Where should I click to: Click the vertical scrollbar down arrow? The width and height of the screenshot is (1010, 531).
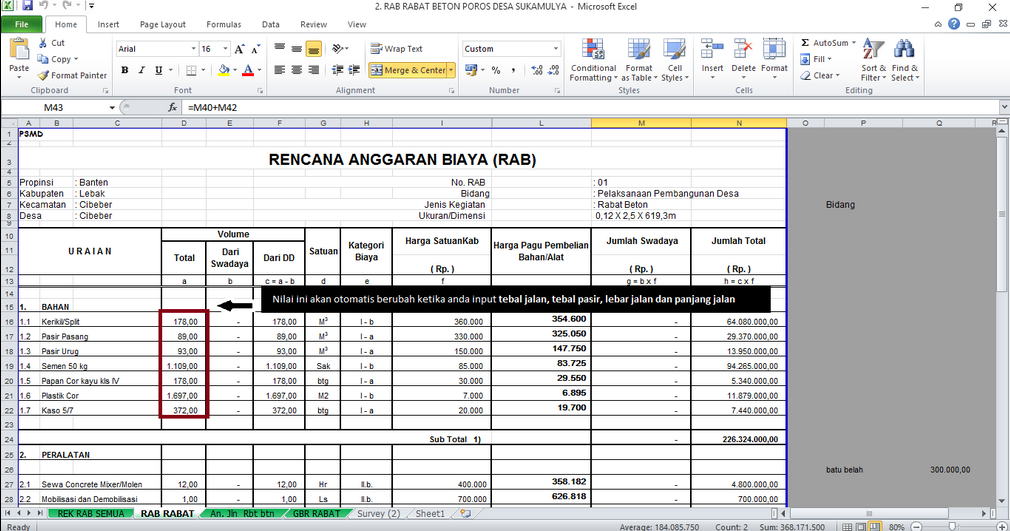point(1002,500)
